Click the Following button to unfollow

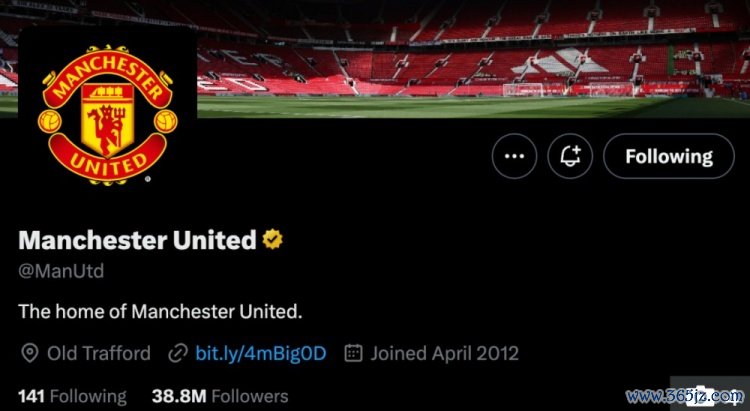[668, 157]
